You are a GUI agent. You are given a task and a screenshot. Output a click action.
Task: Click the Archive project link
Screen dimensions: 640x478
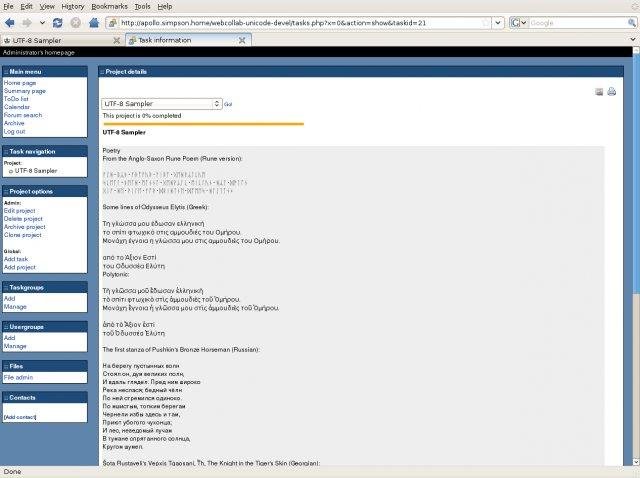click(x=25, y=227)
